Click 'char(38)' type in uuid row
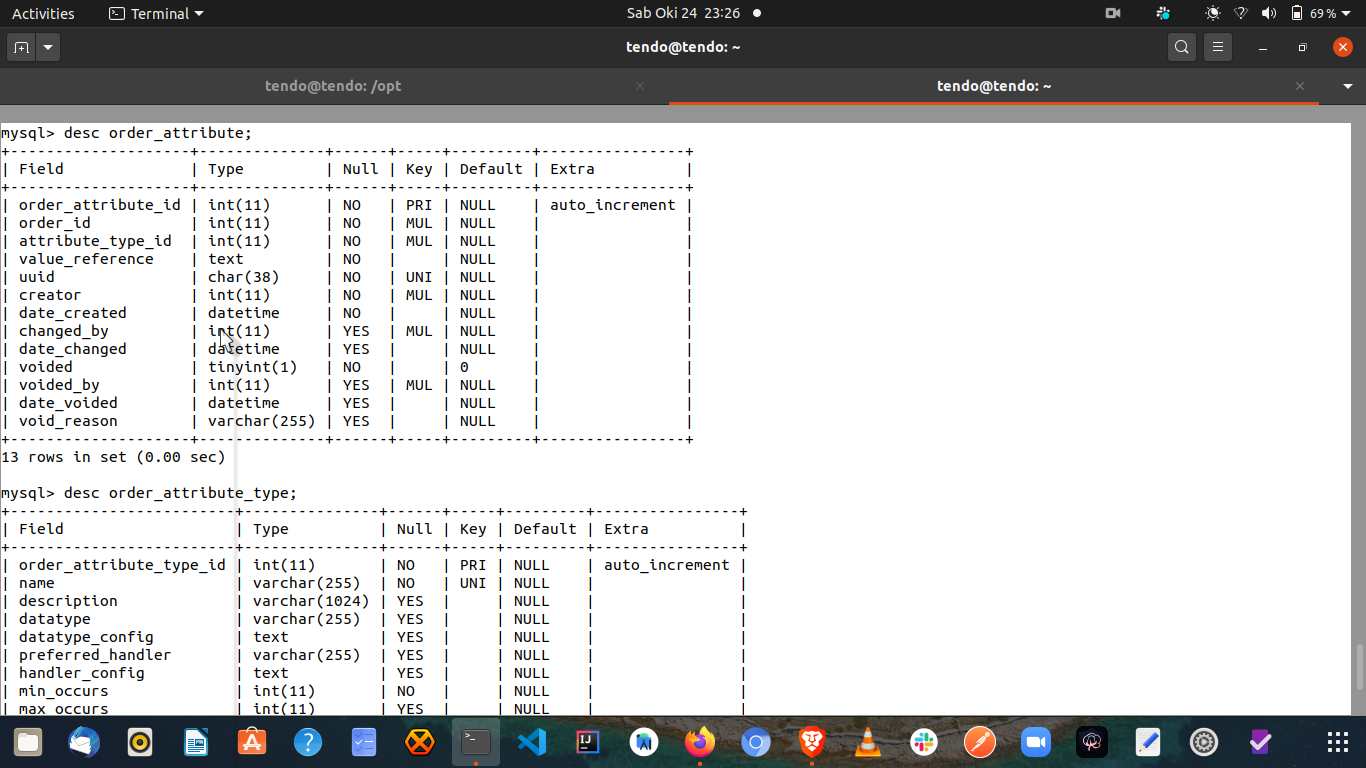This screenshot has height=768, width=1366. tap(244, 277)
